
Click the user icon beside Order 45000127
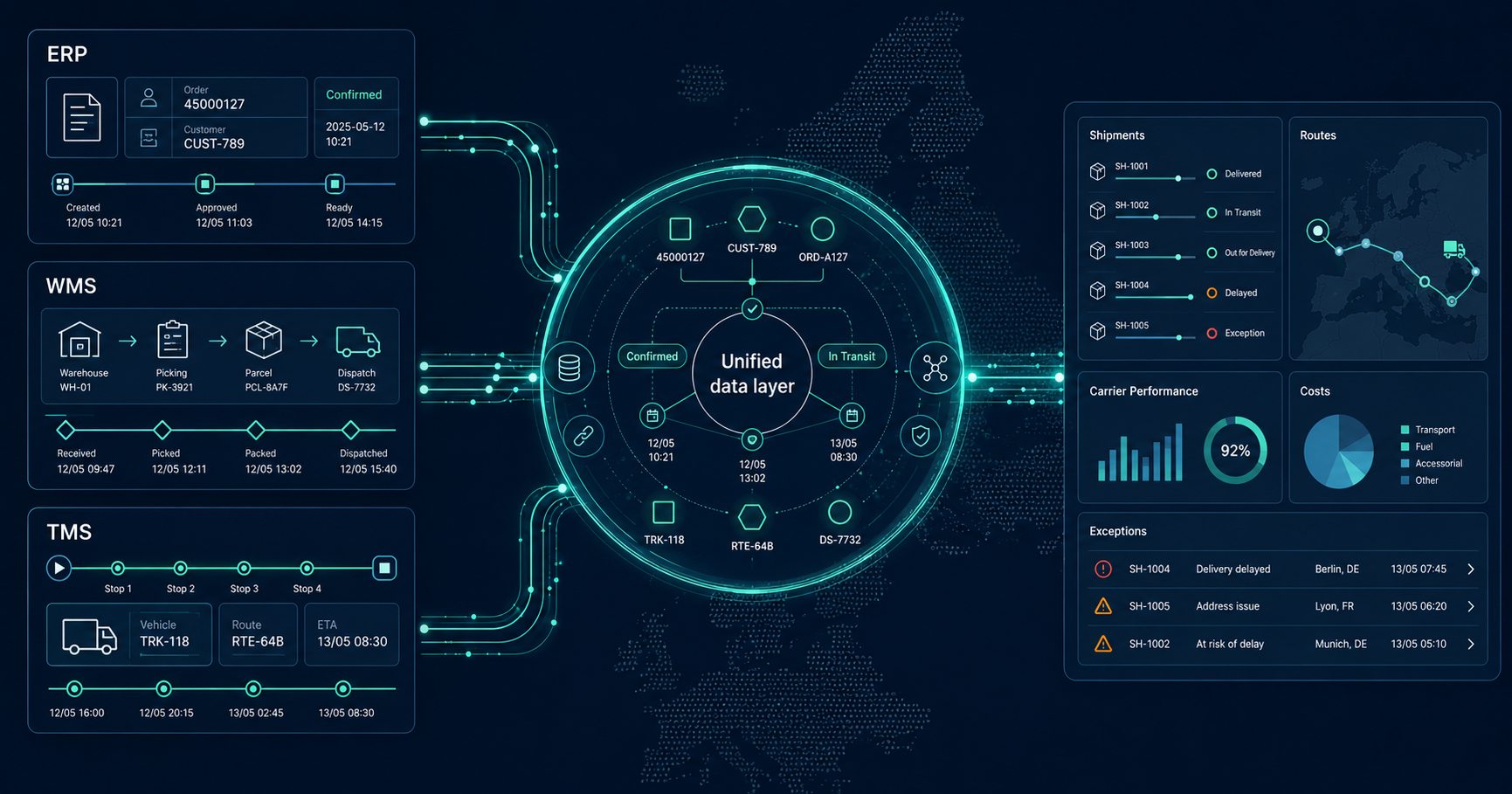(149, 97)
